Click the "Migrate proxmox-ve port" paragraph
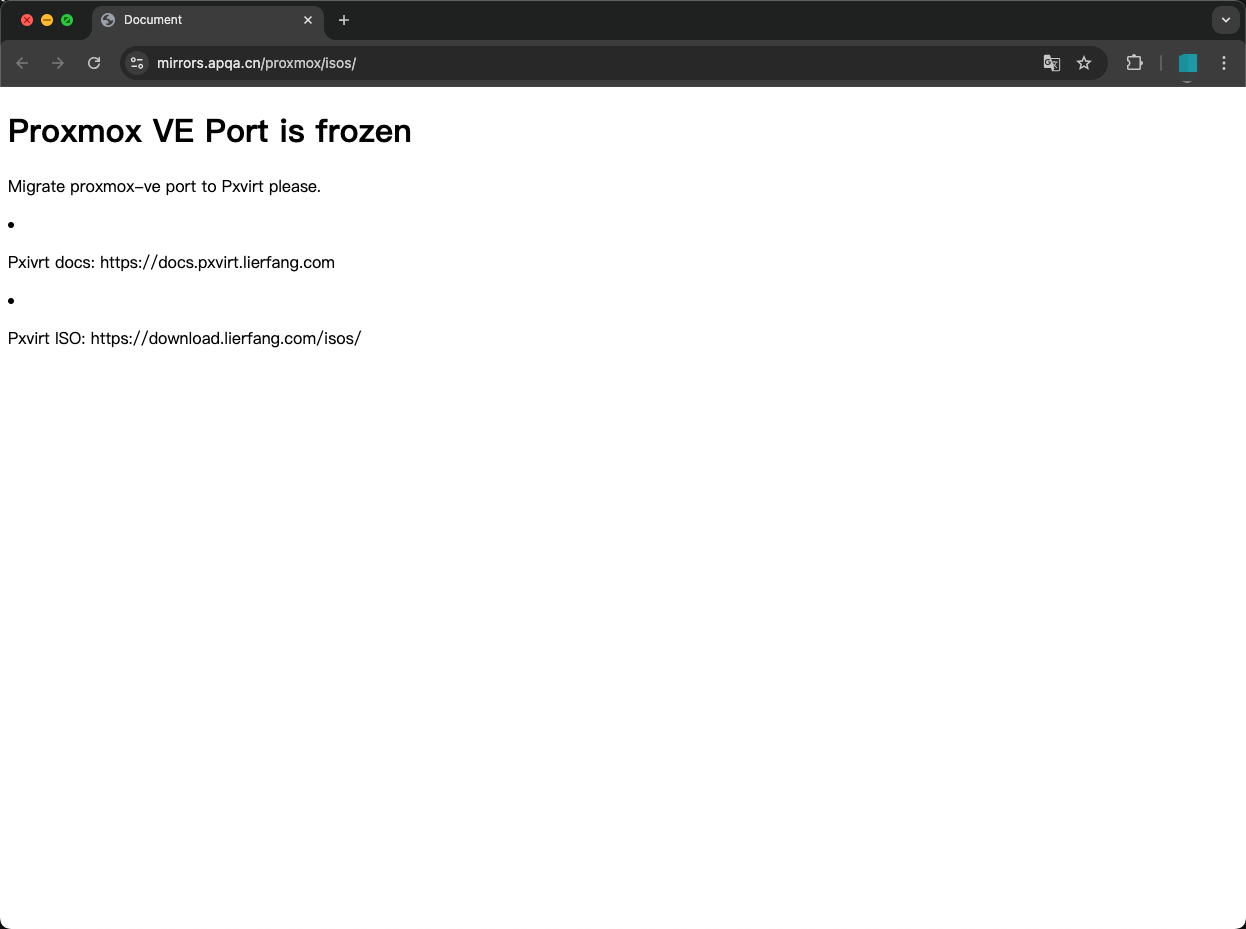The image size is (1246, 929). (164, 186)
